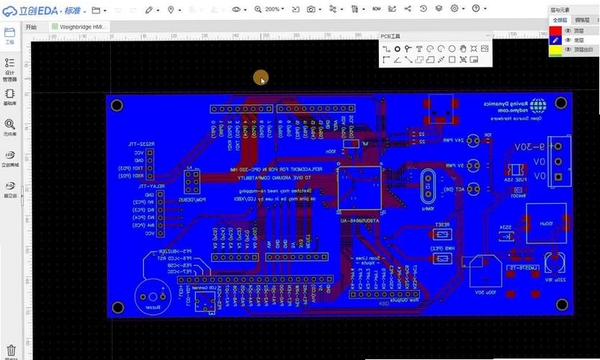Open the recycle bin in left sidebar

click(11, 351)
